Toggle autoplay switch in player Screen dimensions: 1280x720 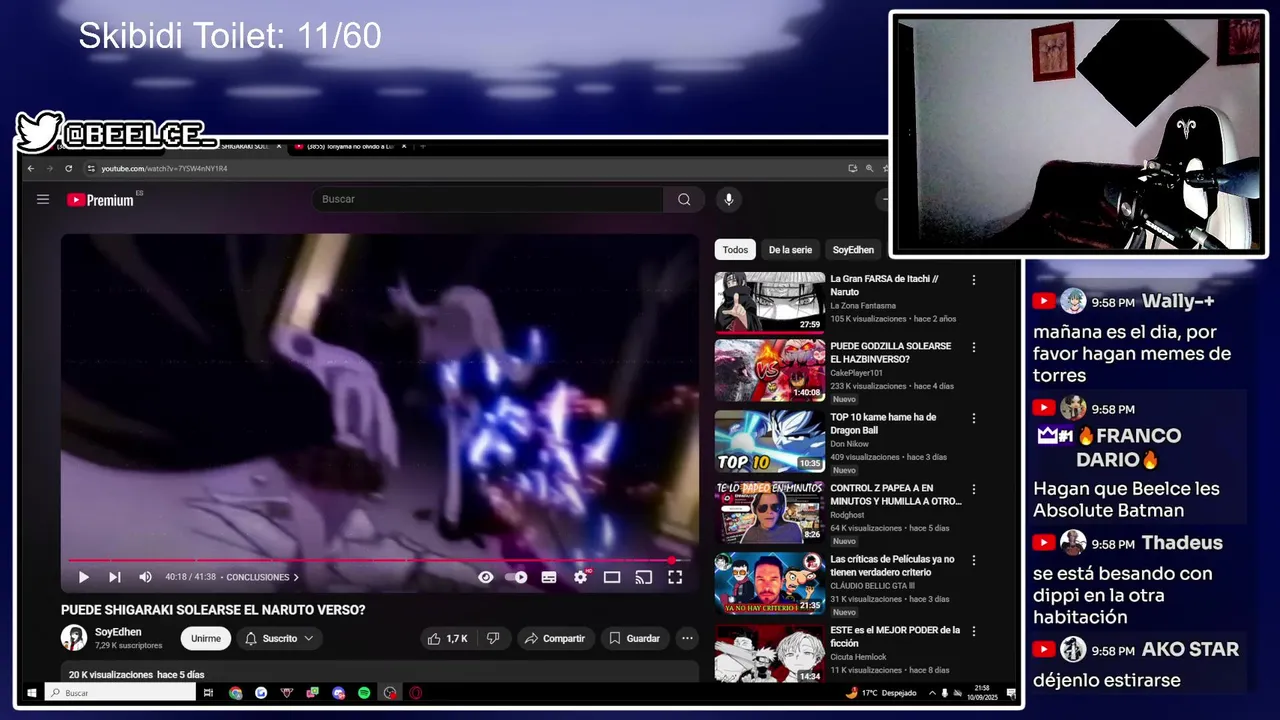coord(516,577)
